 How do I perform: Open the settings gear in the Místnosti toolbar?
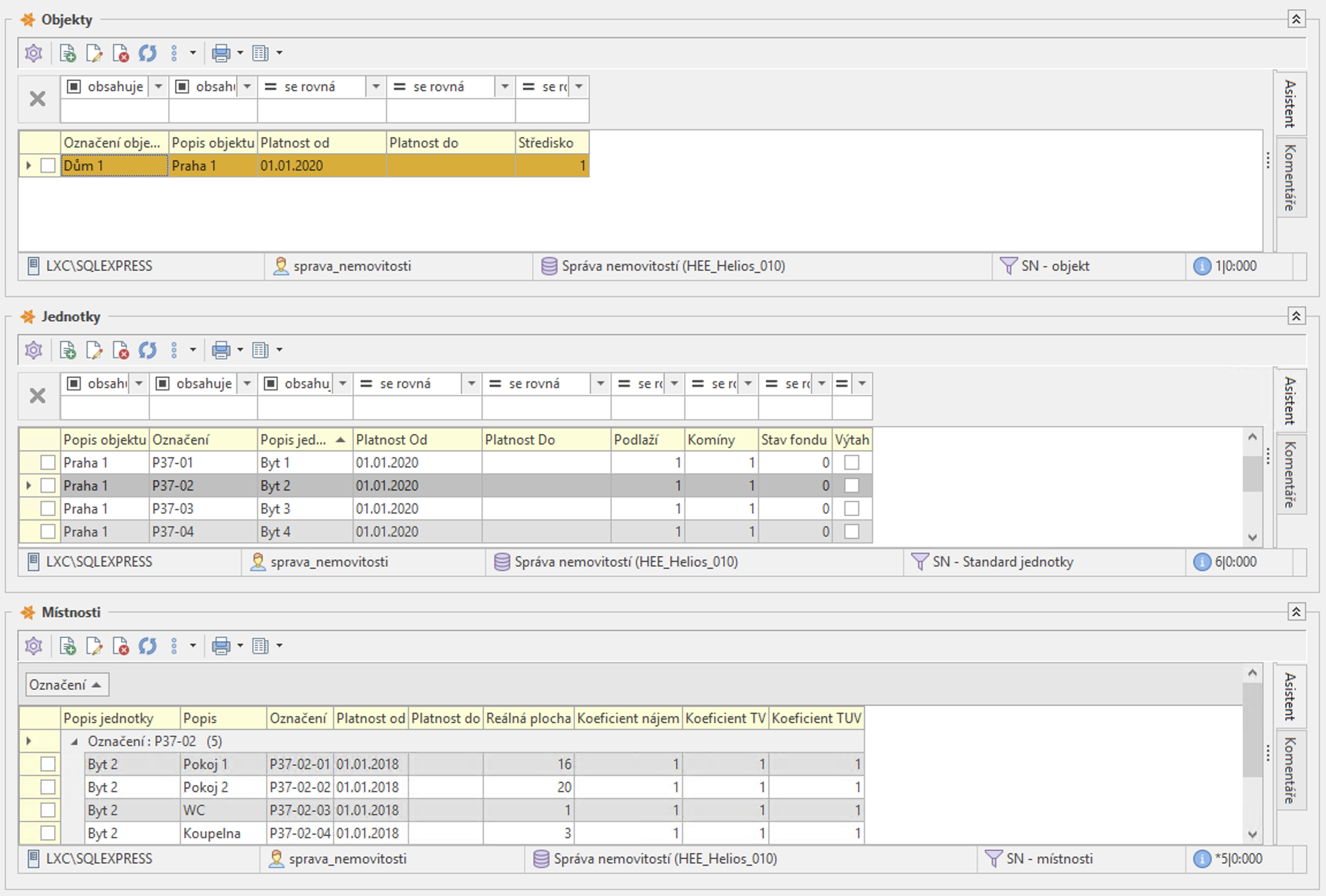click(x=33, y=646)
